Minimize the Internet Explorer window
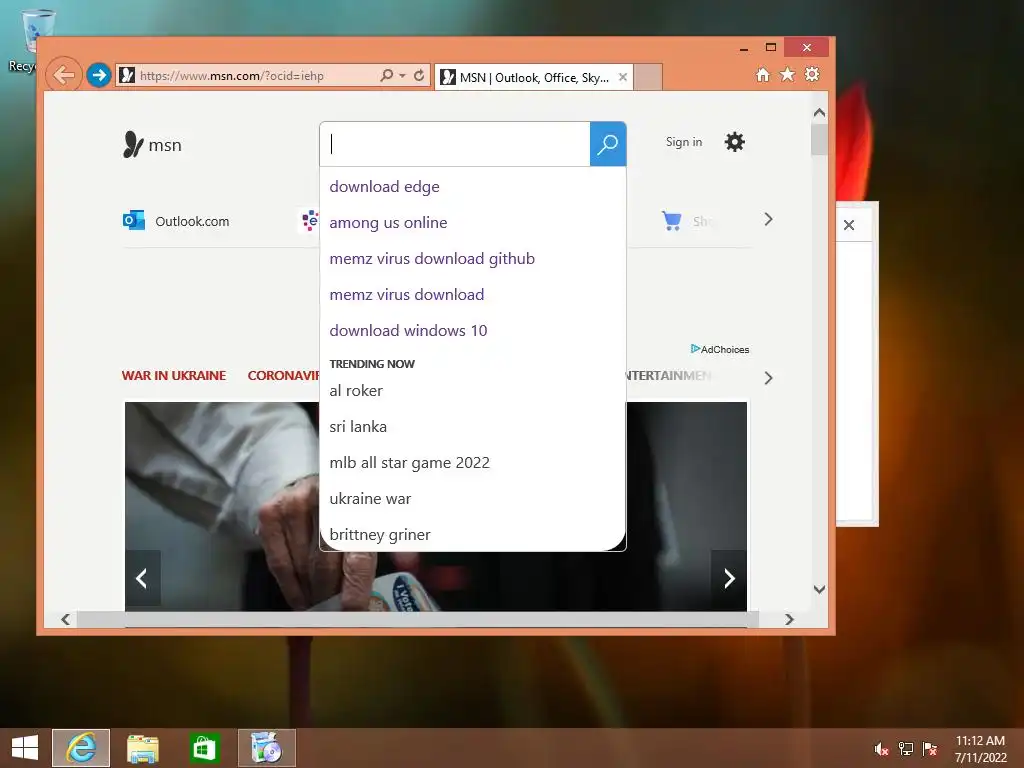The image size is (1024, 768). click(x=744, y=48)
